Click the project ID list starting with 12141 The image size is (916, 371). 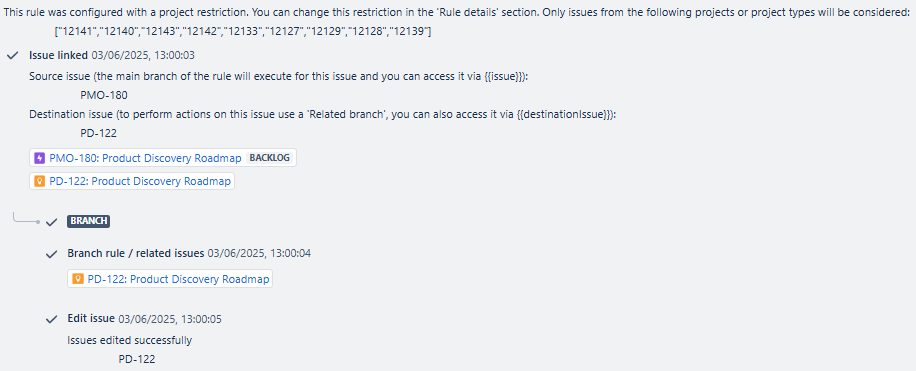tap(242, 32)
